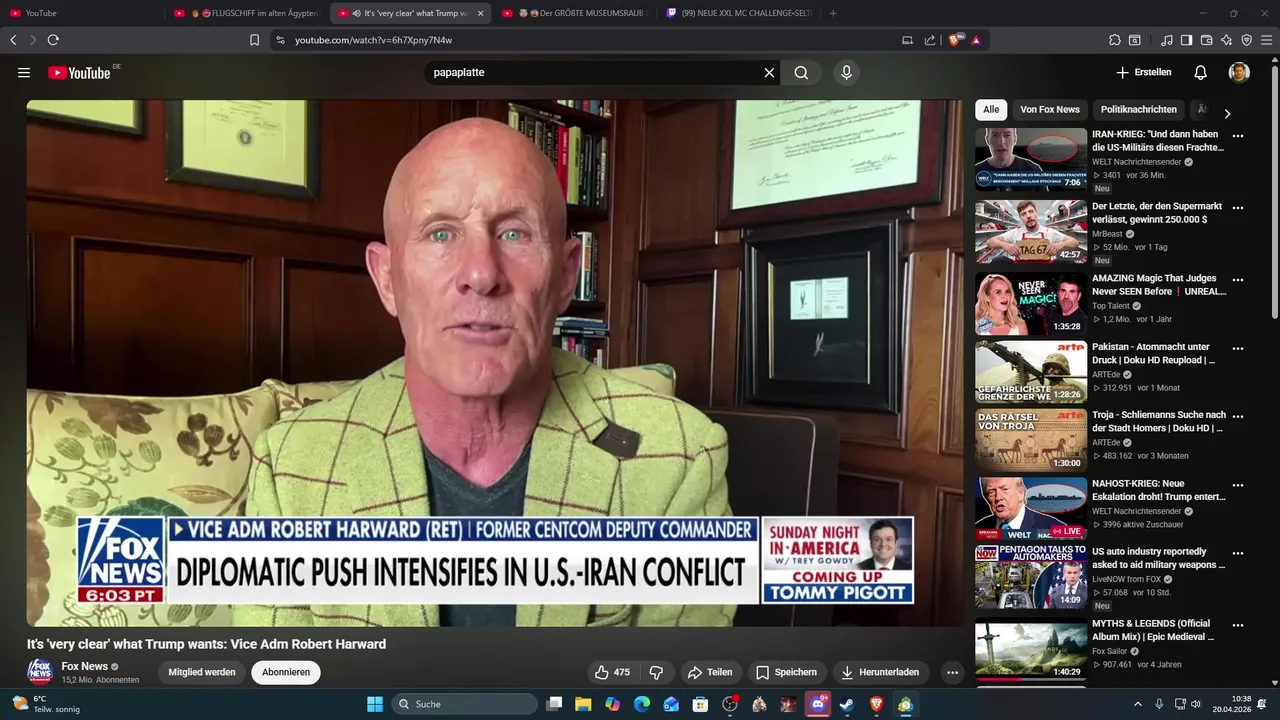Open the taskbar volume speaker control

coord(1196,704)
